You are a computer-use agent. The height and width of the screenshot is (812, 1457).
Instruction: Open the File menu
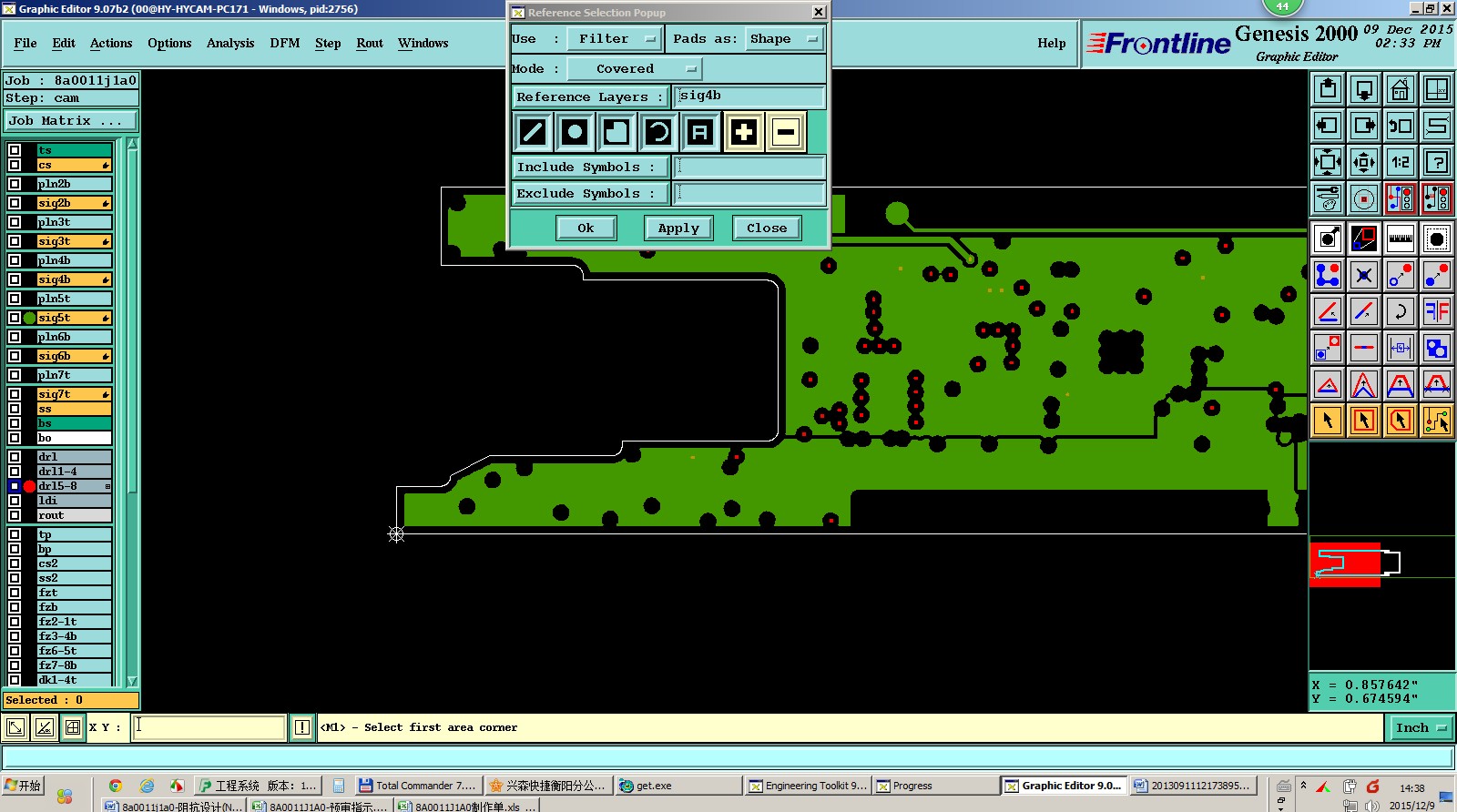click(25, 43)
